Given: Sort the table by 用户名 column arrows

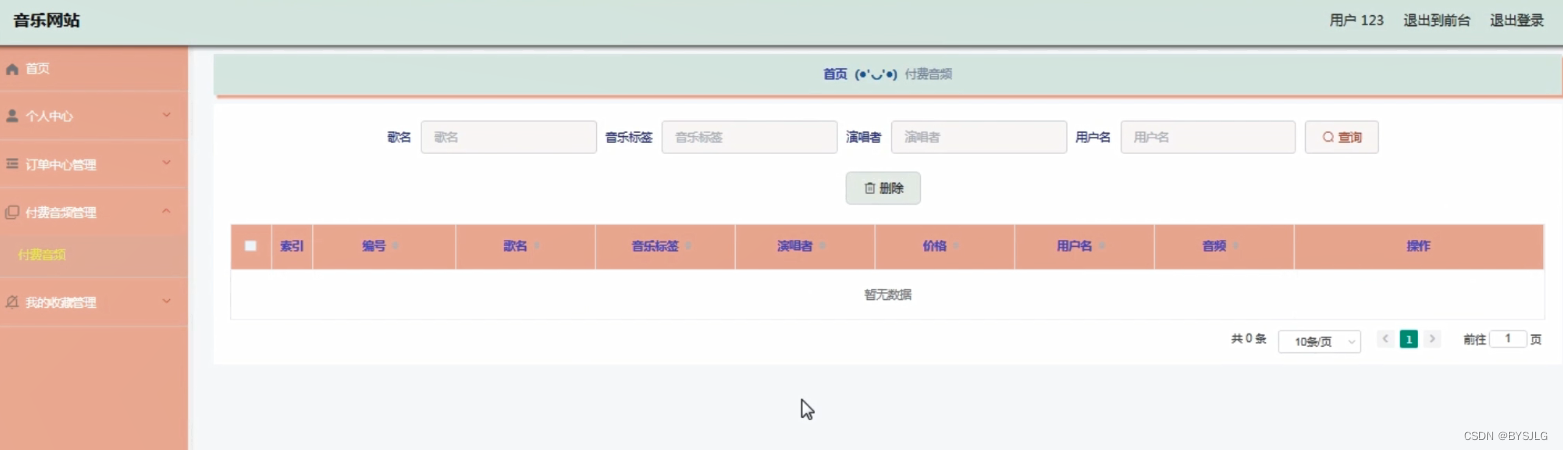Looking at the screenshot, I should [1103, 246].
